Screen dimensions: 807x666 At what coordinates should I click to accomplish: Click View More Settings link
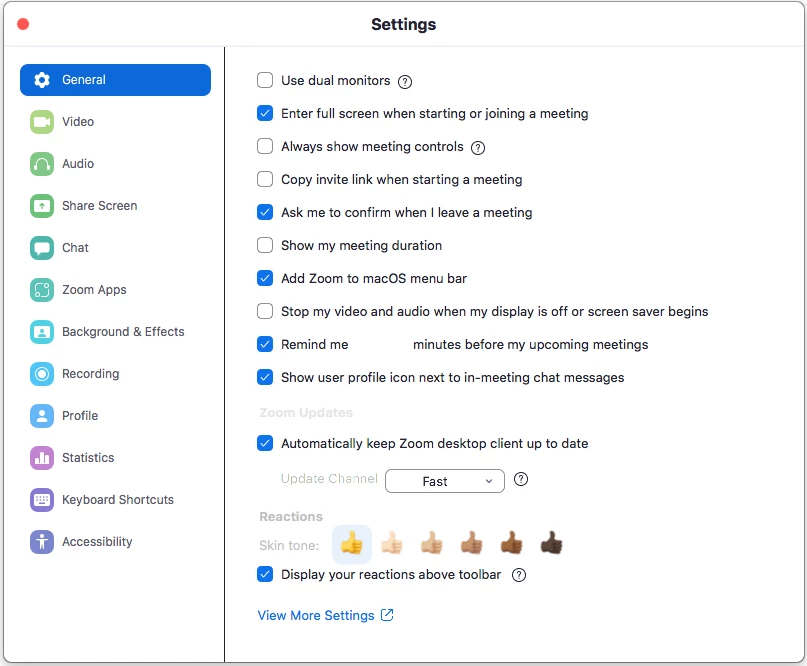(x=316, y=616)
